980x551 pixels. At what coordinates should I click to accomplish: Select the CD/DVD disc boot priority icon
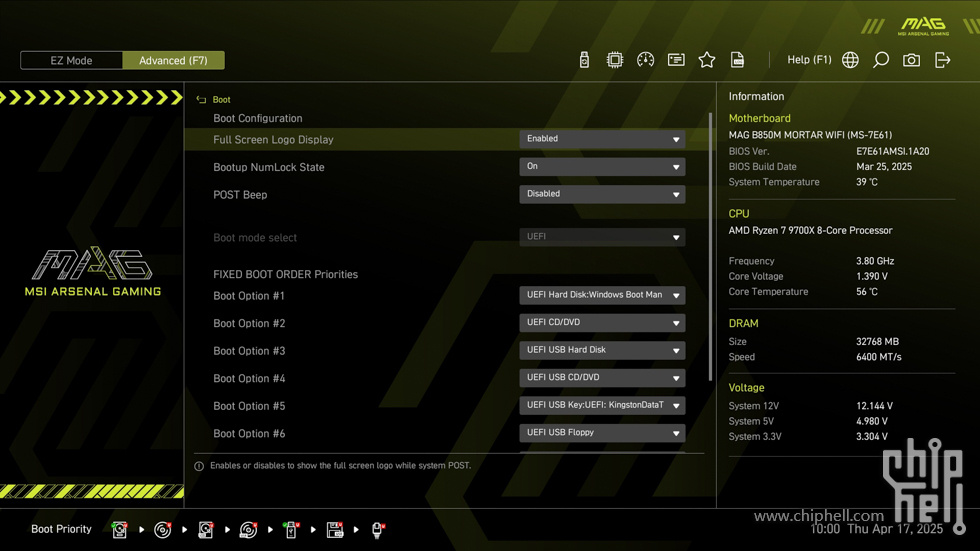click(162, 530)
